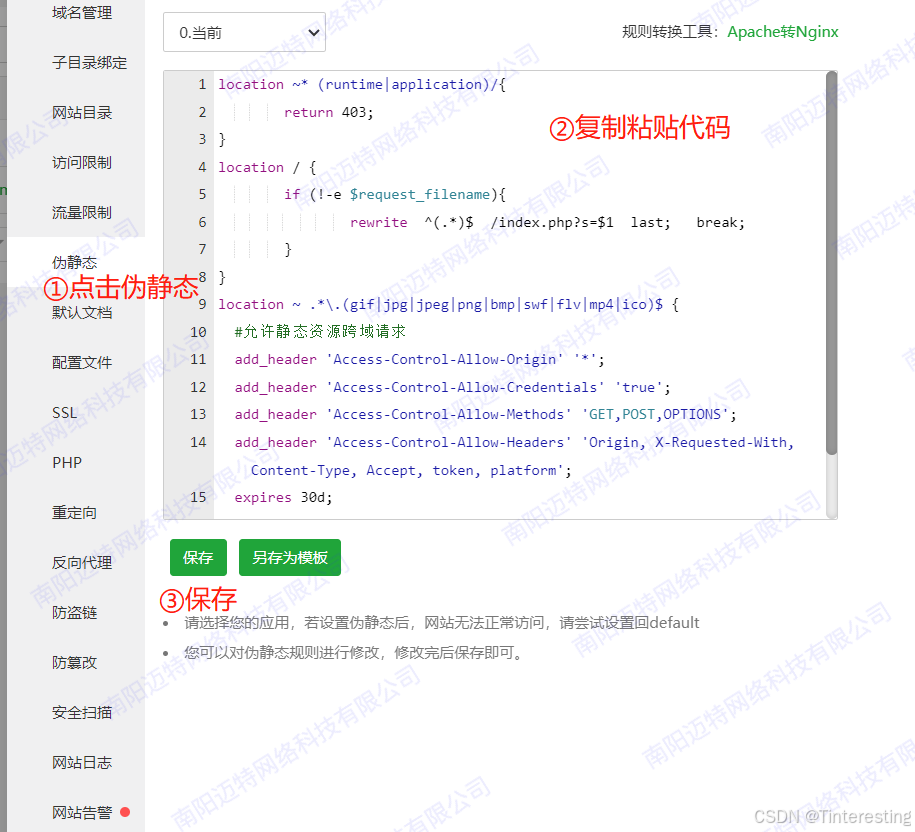
Task: Click the code editor vertical scrollbar
Action: pos(832,263)
